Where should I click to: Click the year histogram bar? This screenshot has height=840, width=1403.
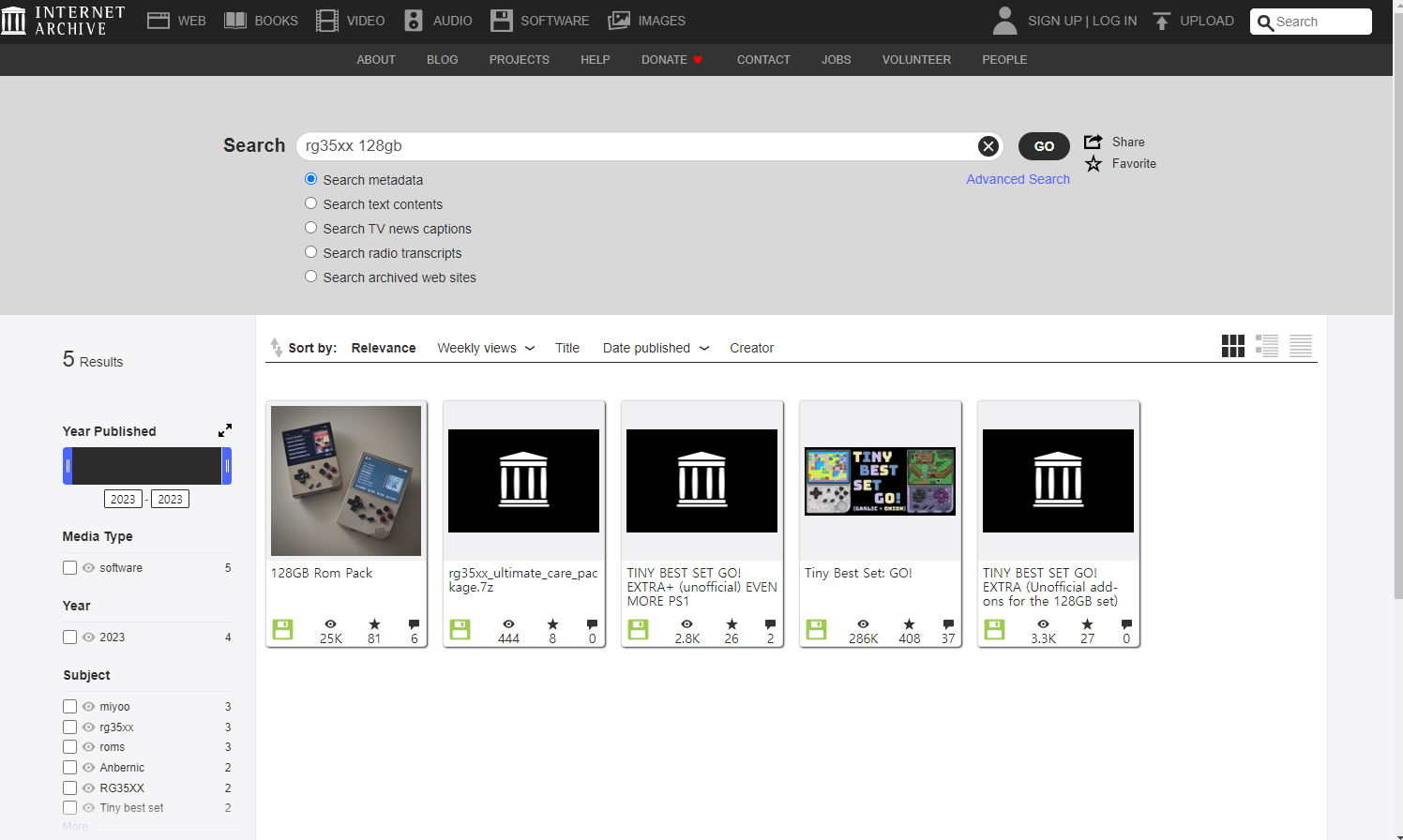pos(147,466)
